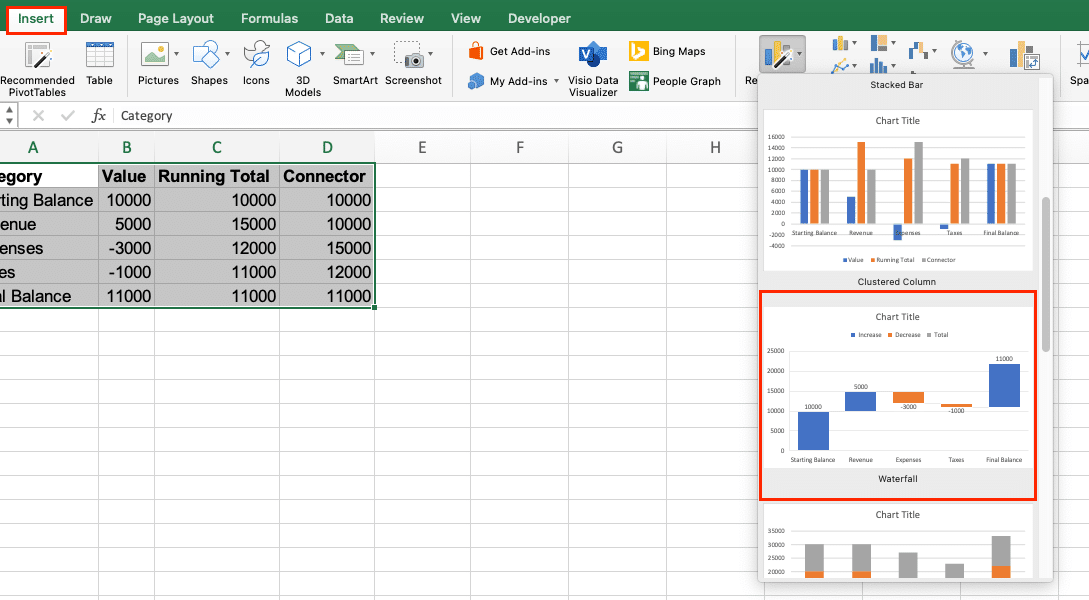Expand the line chart dropdown arrow
Screen dimensions: 1089x600
coord(854,67)
